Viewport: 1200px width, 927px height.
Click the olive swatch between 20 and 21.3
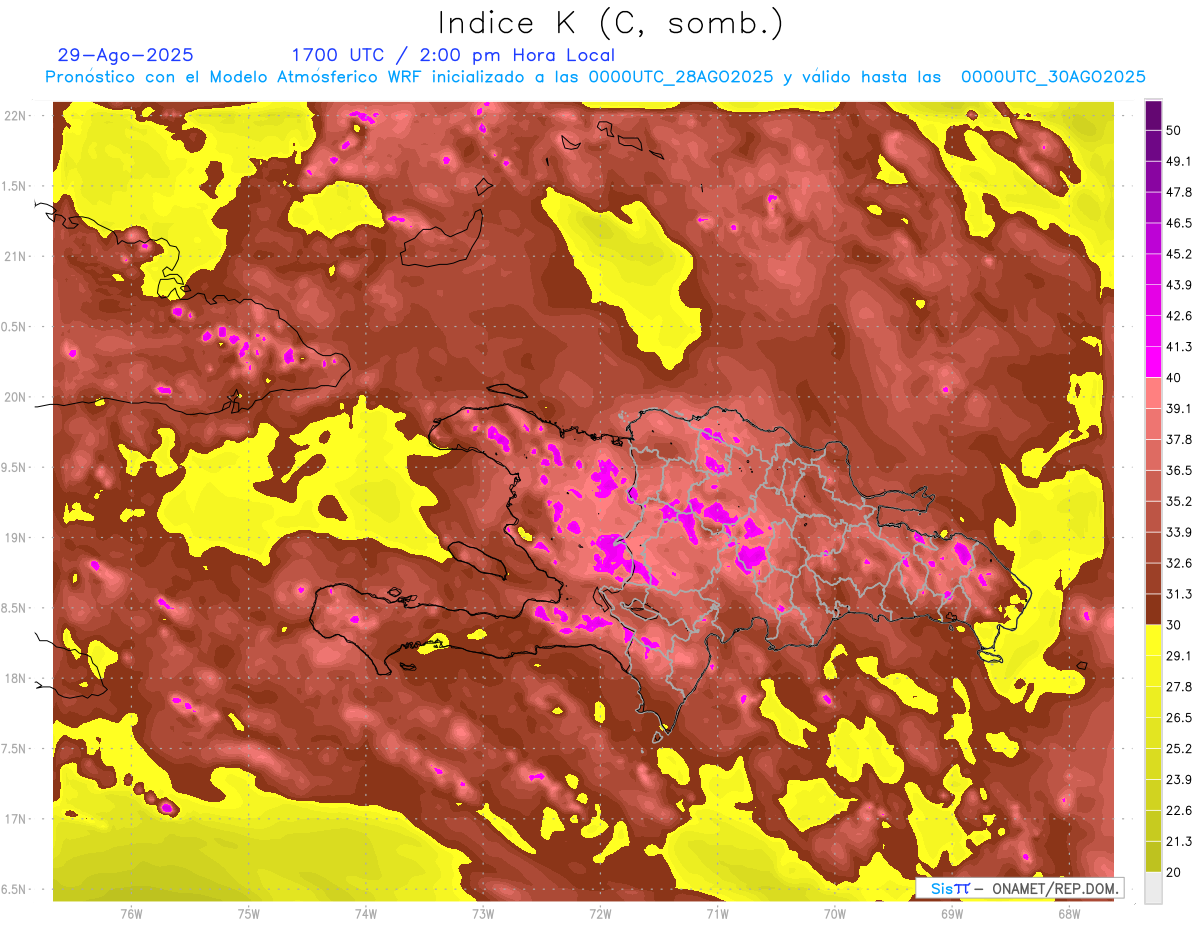tap(1153, 857)
